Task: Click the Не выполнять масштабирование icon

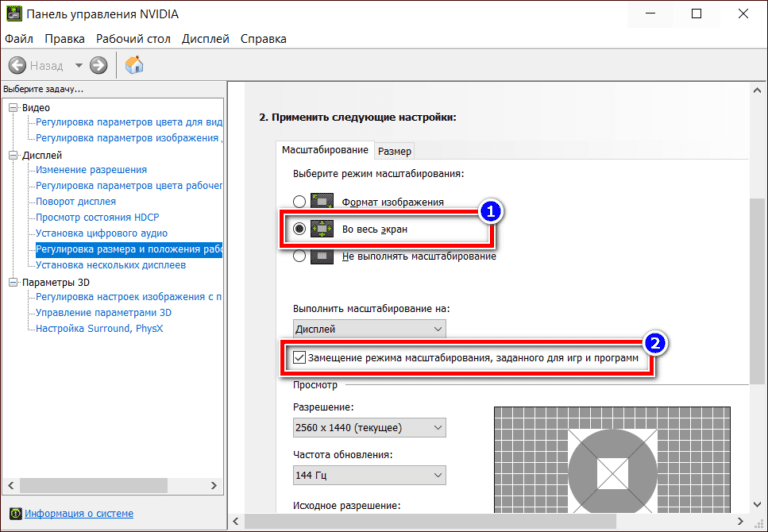Action: (322, 256)
